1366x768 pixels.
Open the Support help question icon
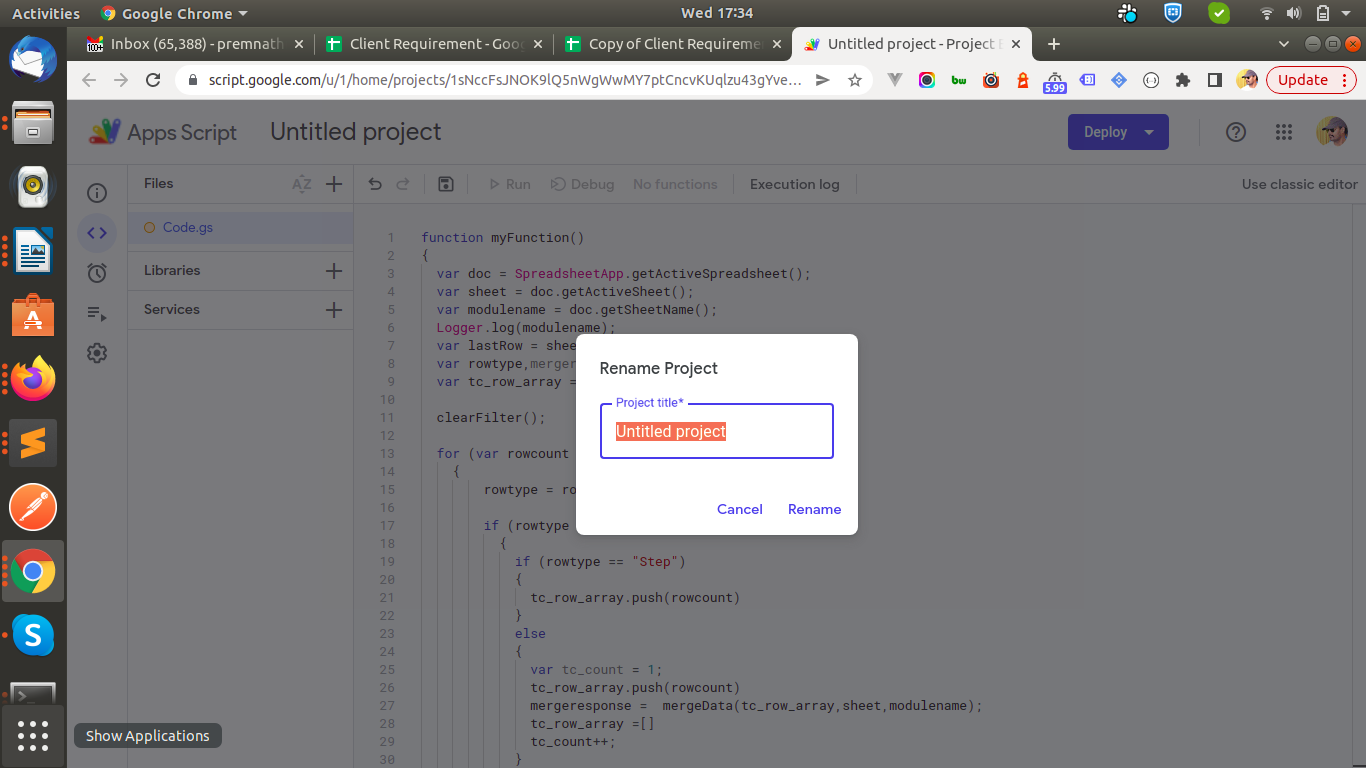[x=1236, y=132]
